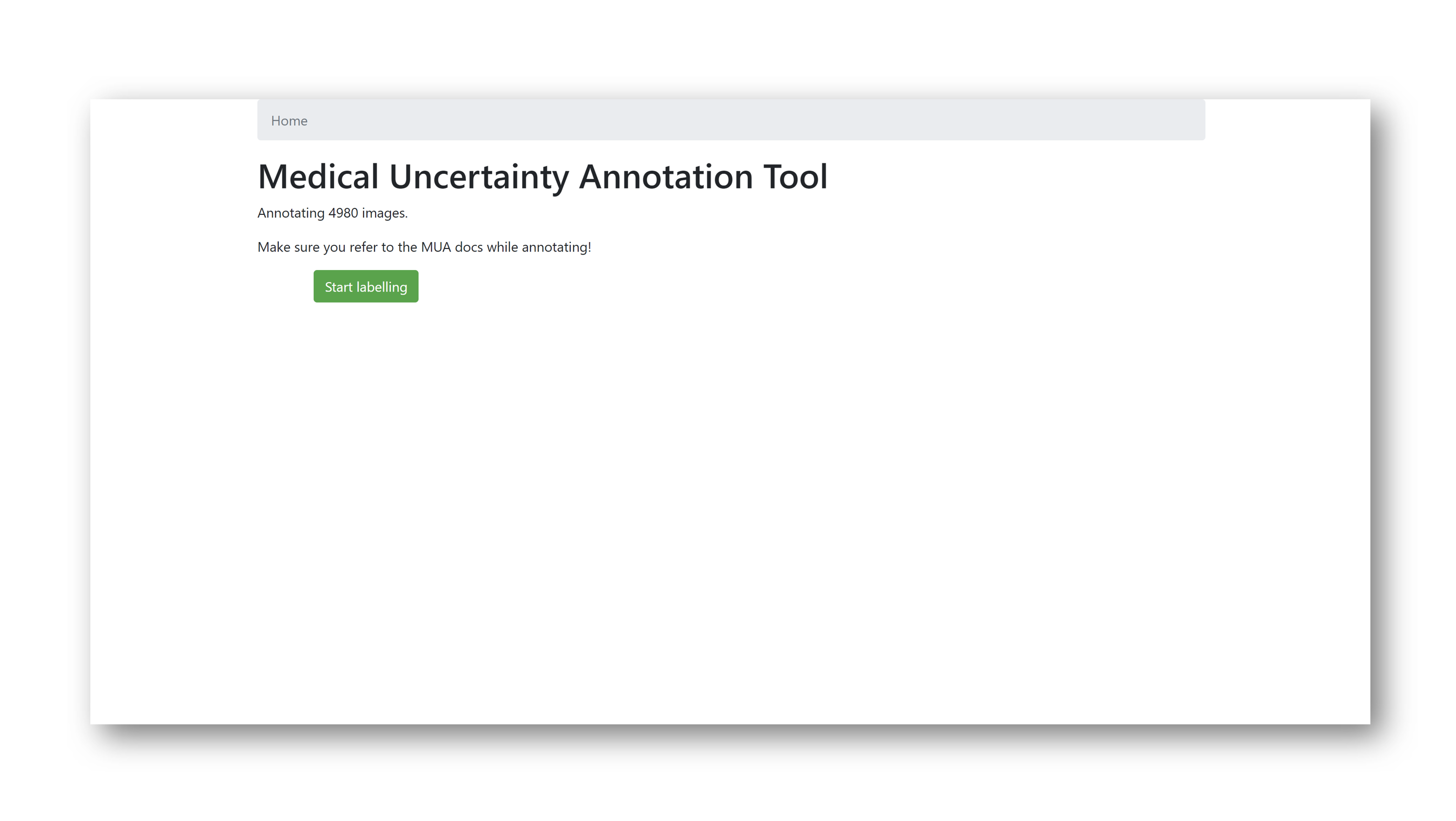Open the Home breadcrumb link

(x=289, y=120)
